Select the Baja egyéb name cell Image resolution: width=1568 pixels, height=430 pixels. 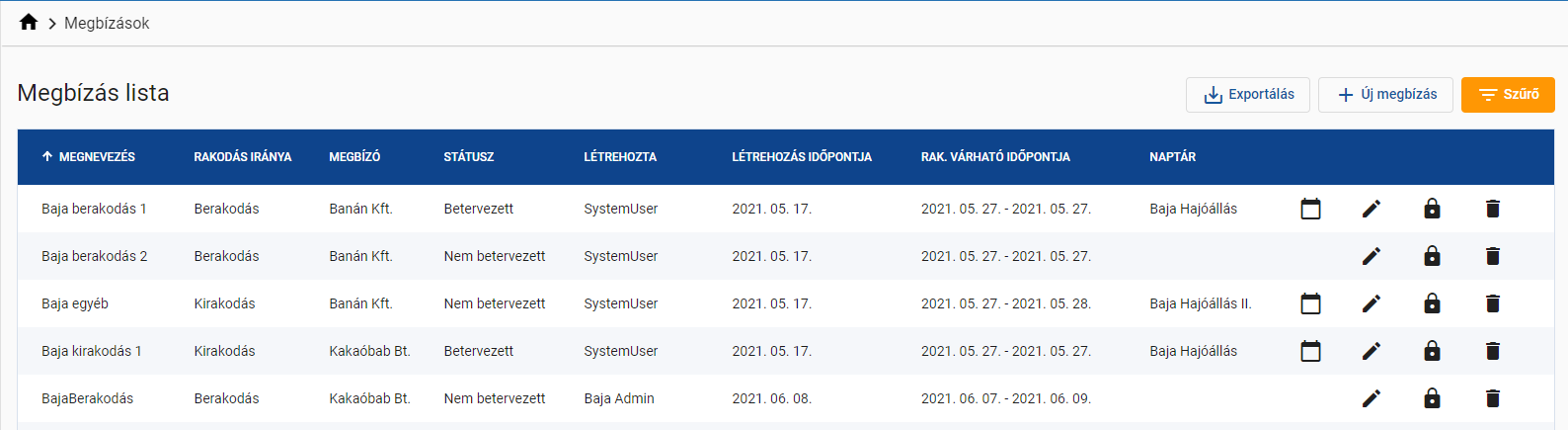point(75,303)
